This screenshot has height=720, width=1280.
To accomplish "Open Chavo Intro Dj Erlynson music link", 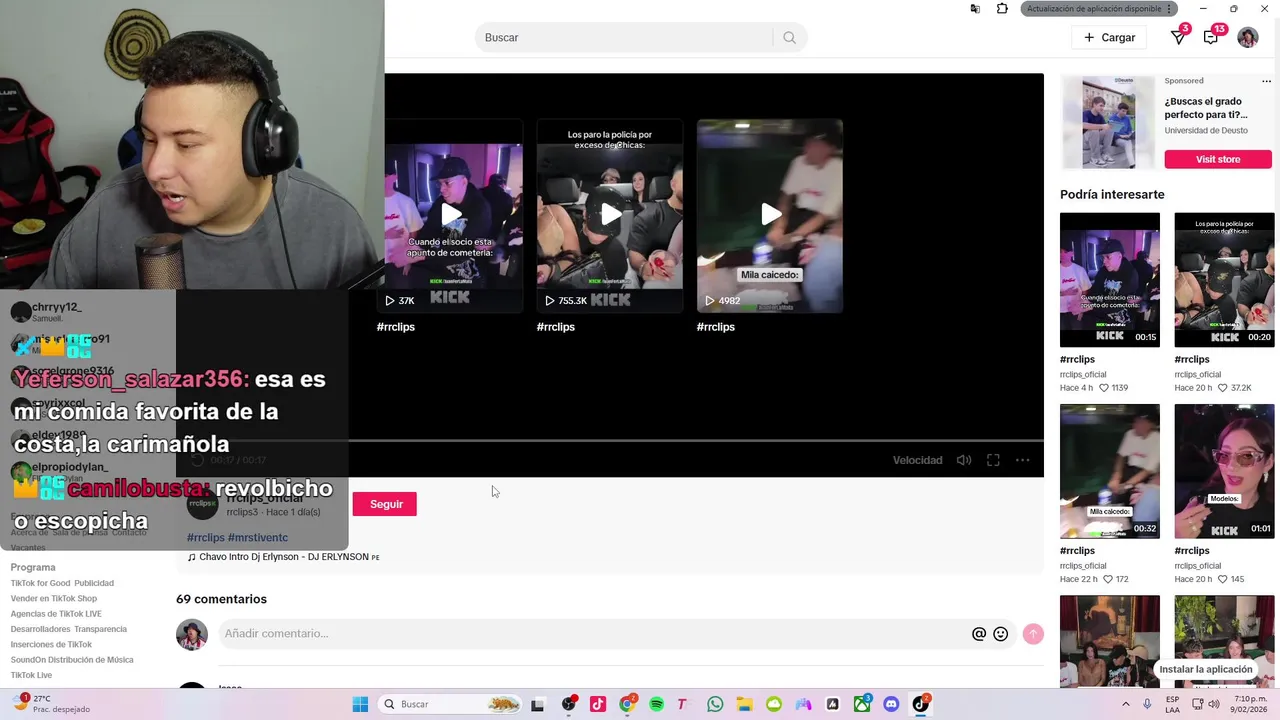I will click(284, 557).
